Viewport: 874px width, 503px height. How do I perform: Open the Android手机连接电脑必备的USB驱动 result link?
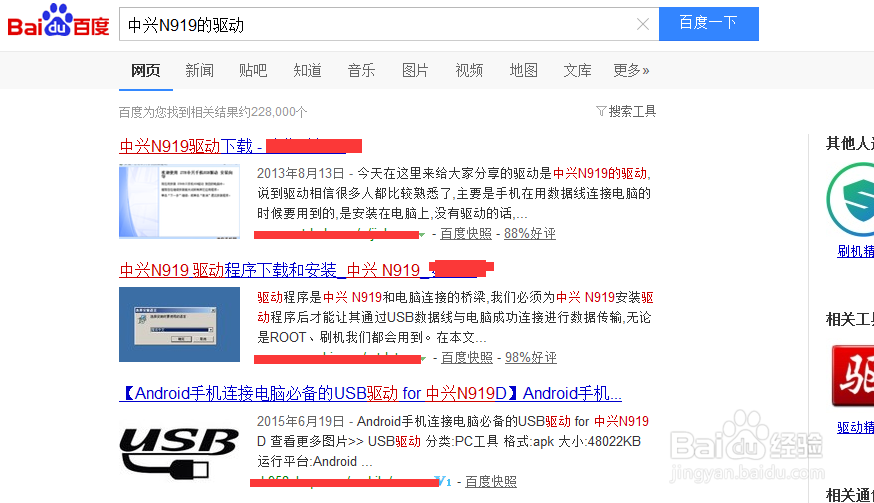370,394
